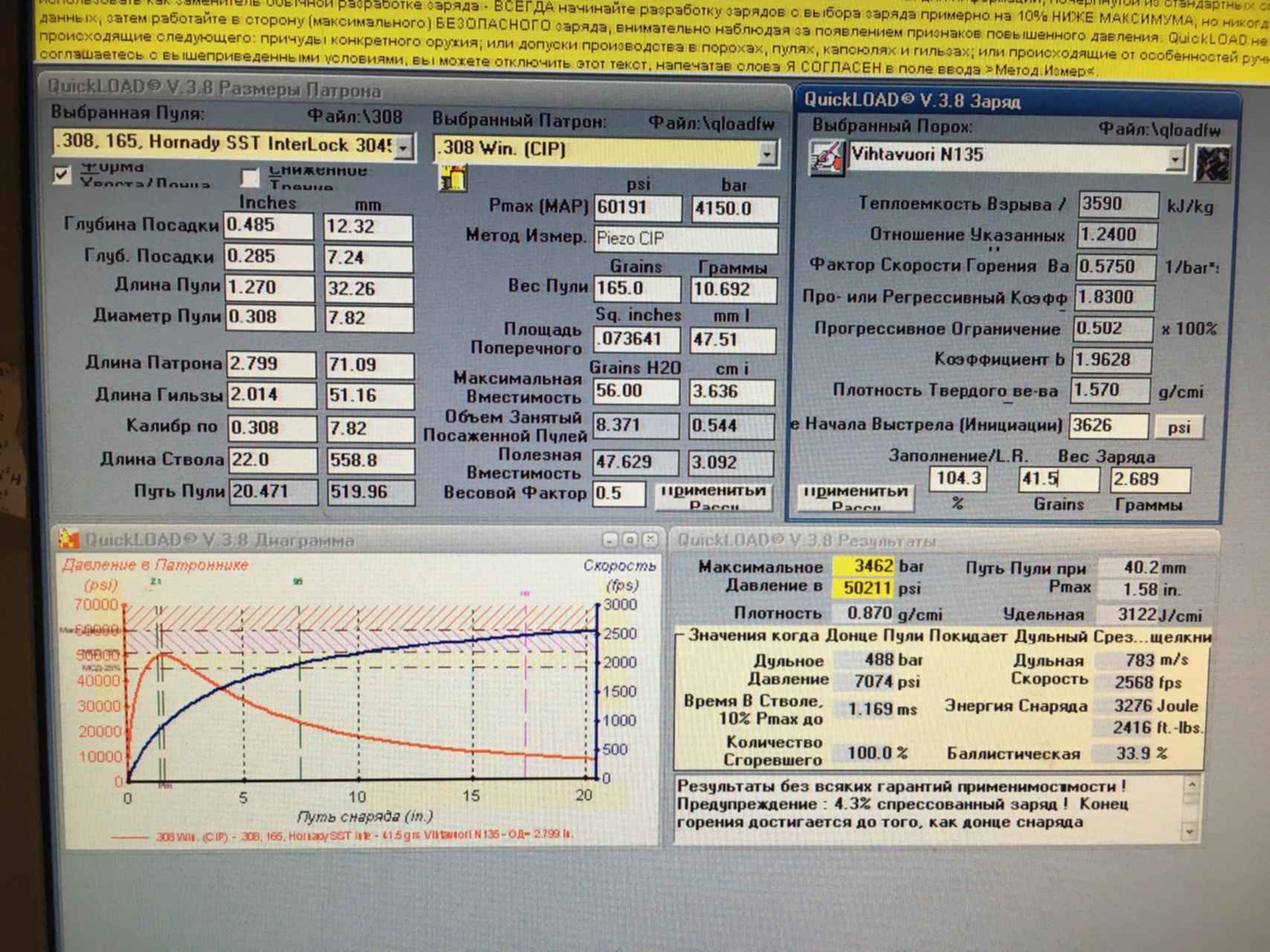Image resolution: width=1270 pixels, height=952 pixels.
Task: Click Применить Расч button in the Заряд window
Action: pos(856,497)
